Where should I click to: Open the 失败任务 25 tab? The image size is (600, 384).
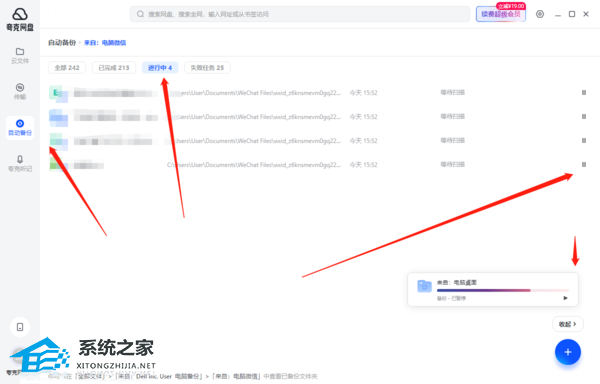click(207, 68)
